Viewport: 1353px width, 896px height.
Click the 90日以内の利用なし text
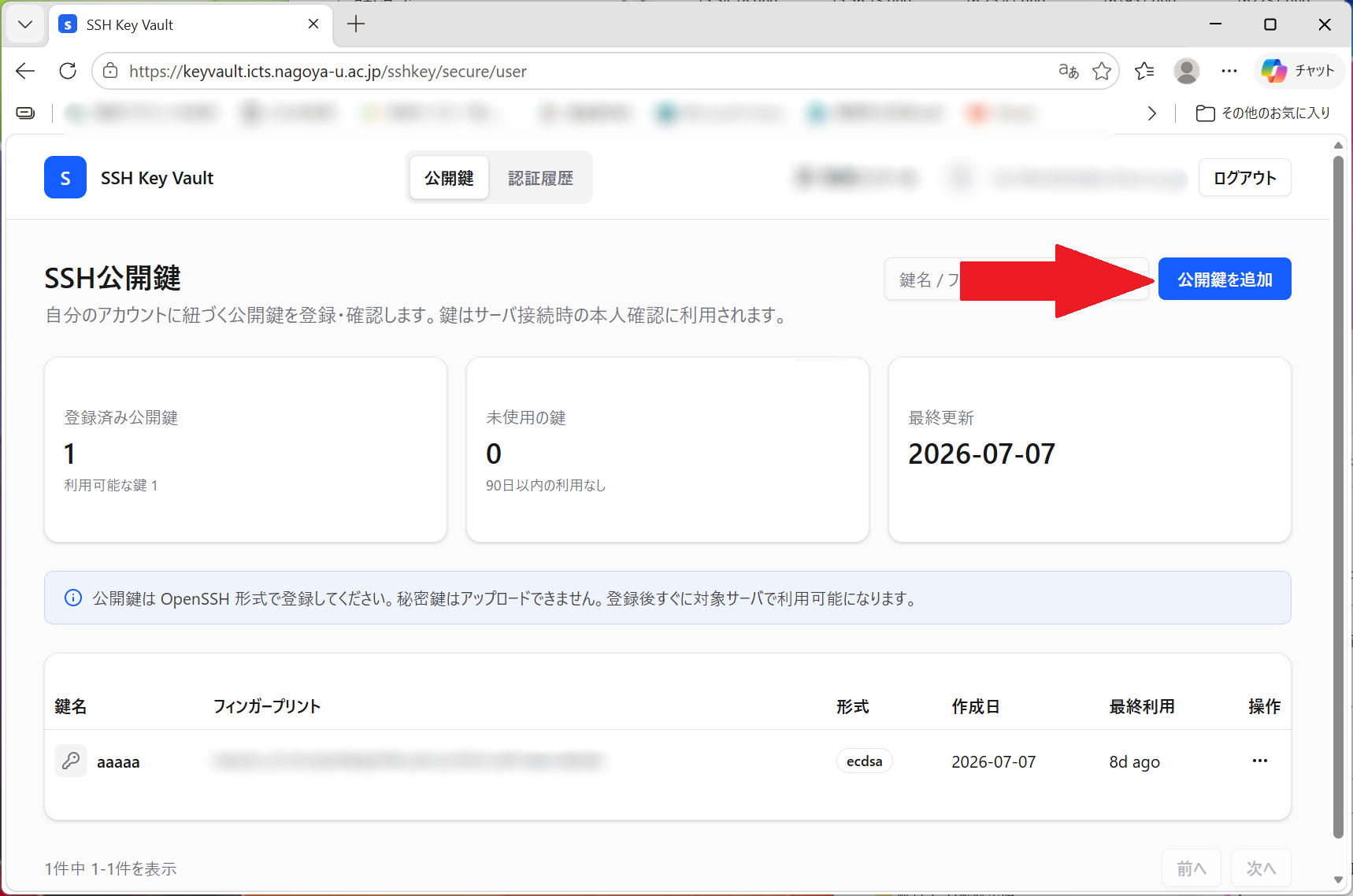pos(546,485)
